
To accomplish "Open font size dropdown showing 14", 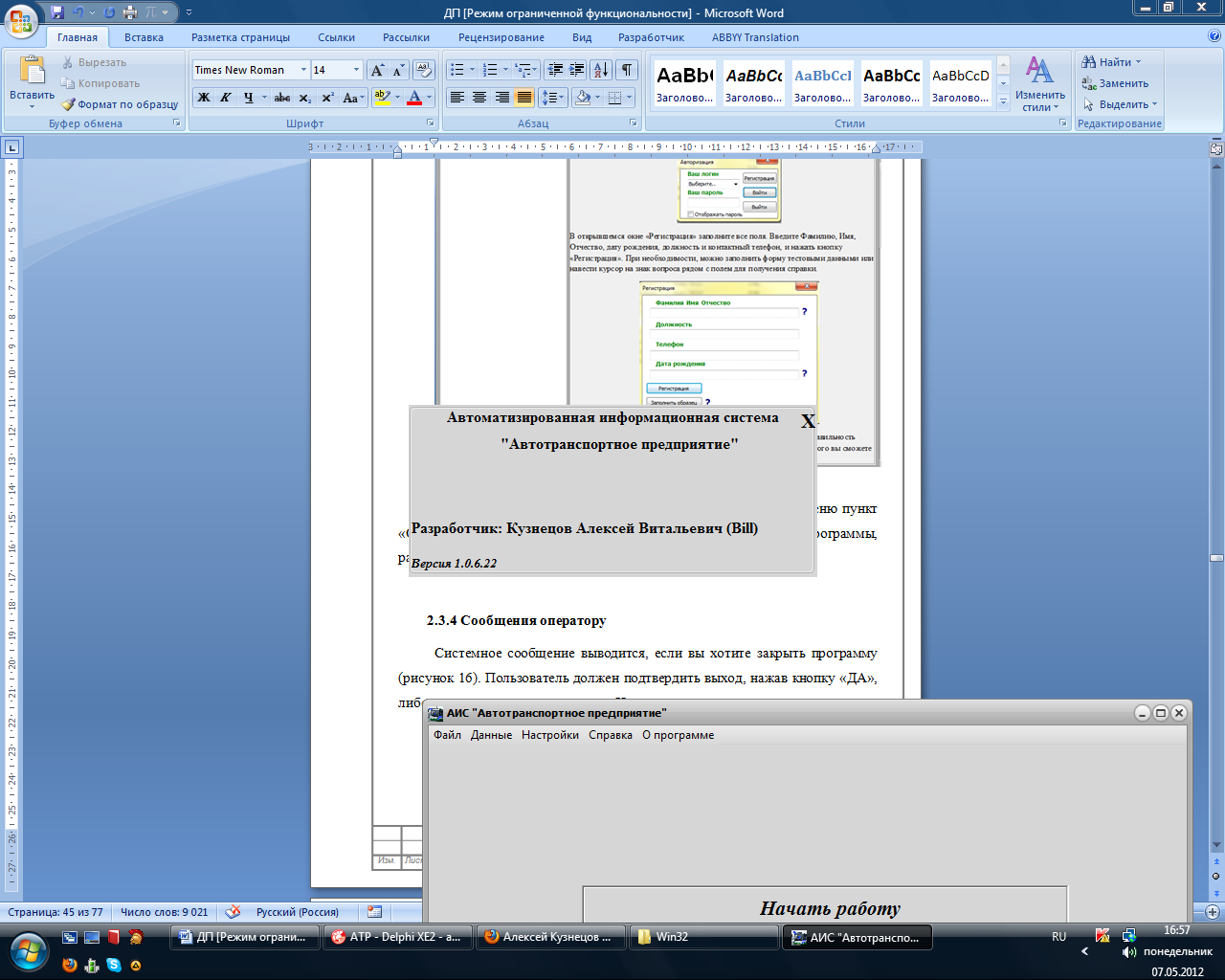I will (x=357, y=70).
